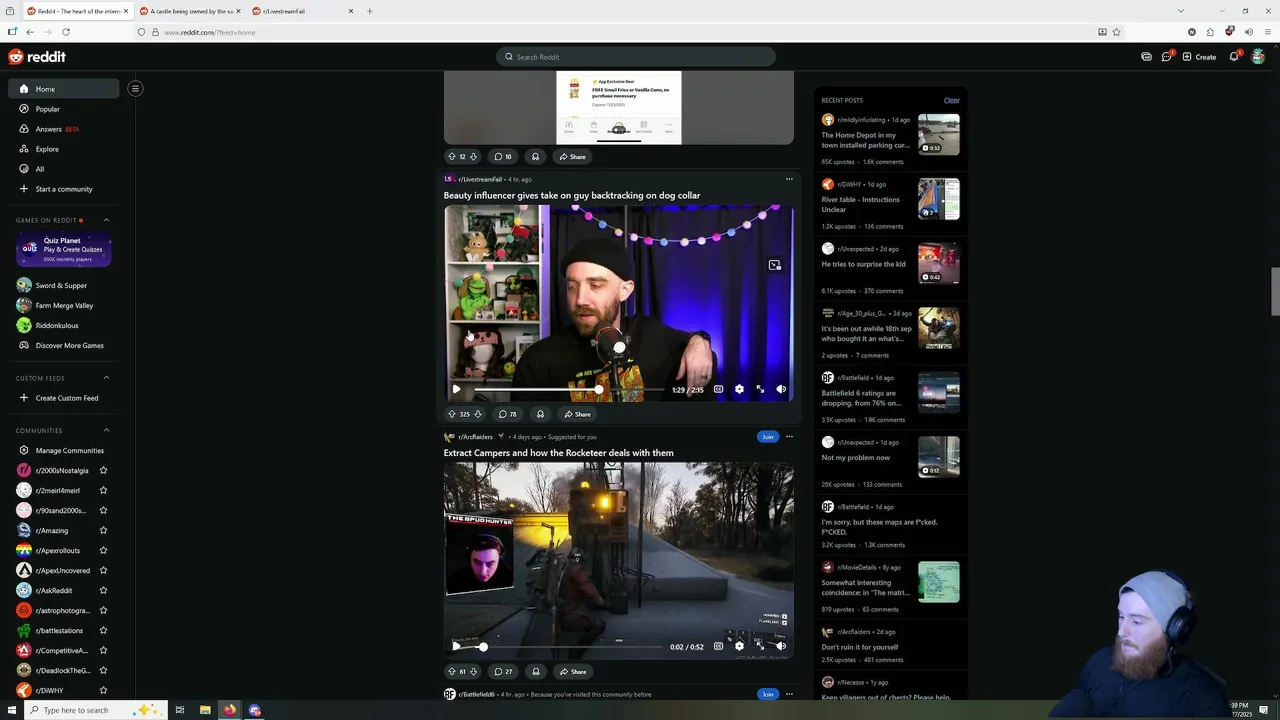Join r/ArcRaiders from the post header

pos(767,437)
